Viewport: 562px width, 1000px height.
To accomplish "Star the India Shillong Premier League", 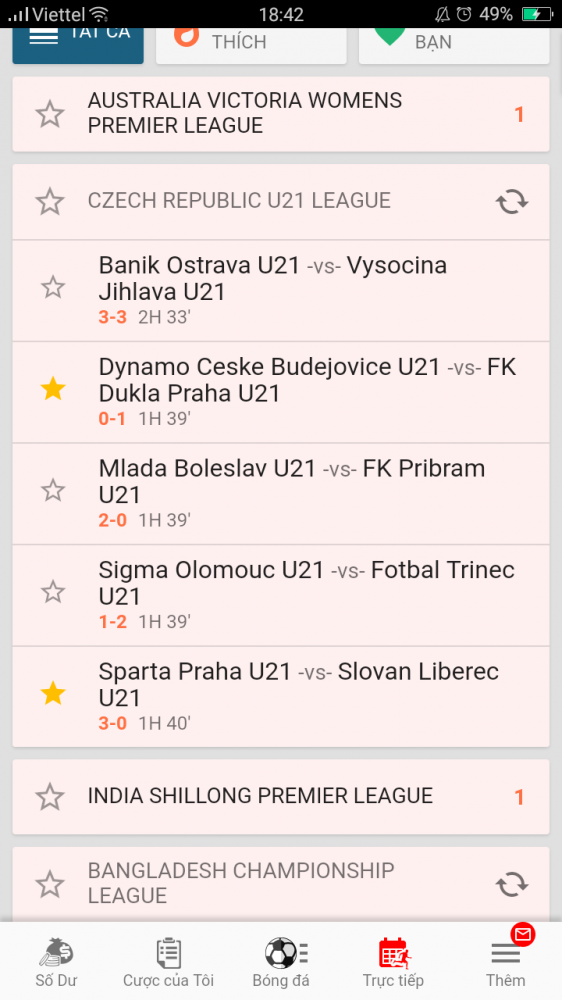I will click(50, 797).
